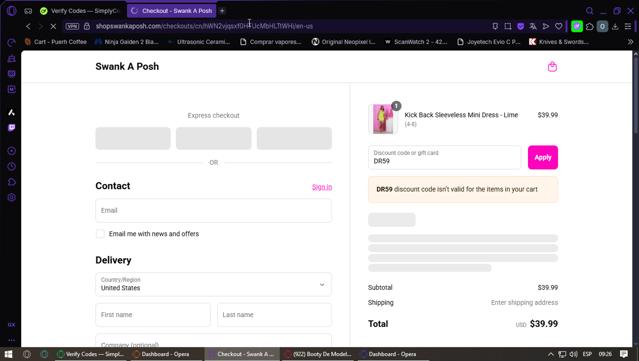Open the green shield extension
Viewport: 639px width, 361px height.
point(577,26)
